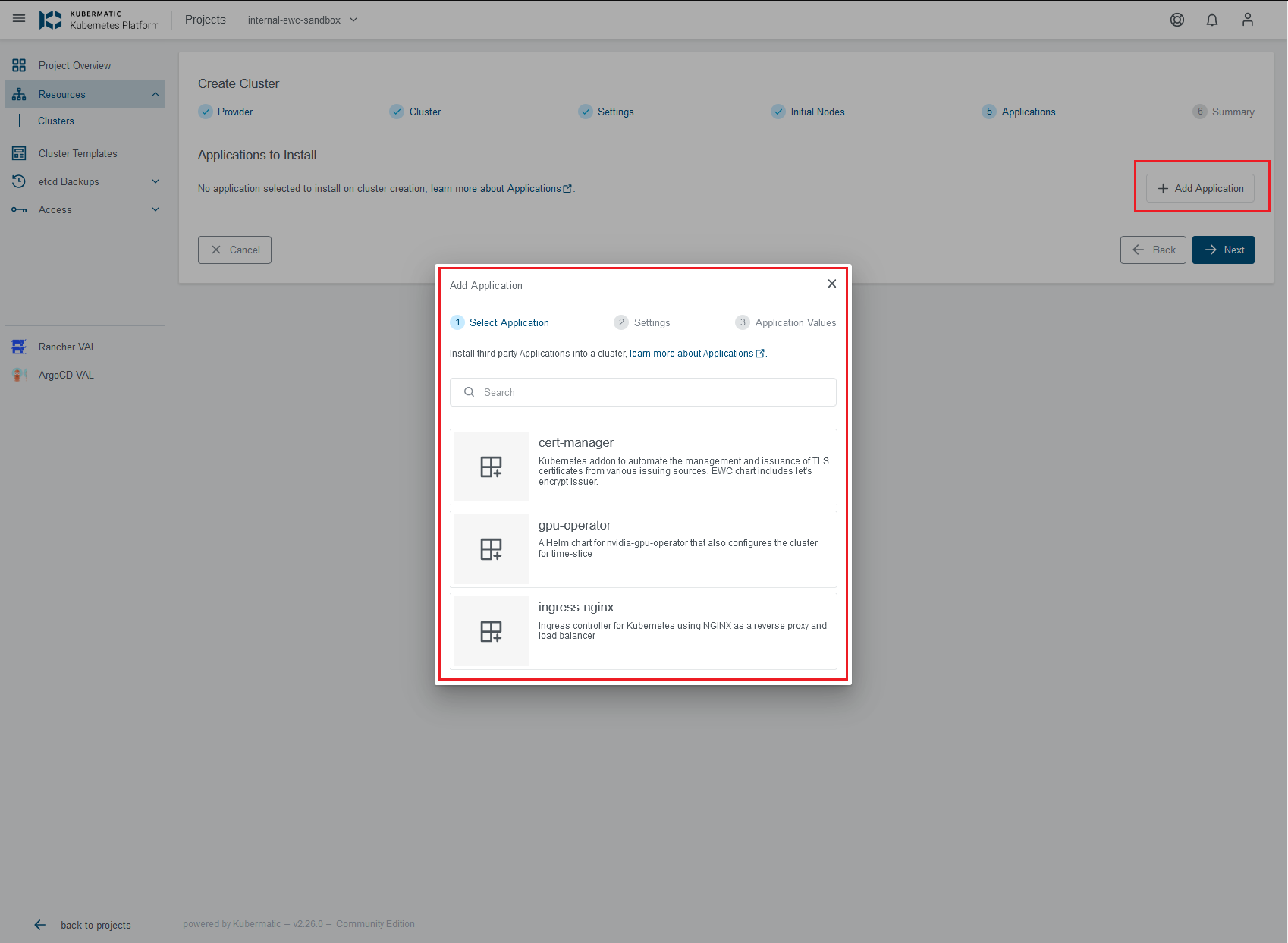Image resolution: width=1288 pixels, height=943 pixels.
Task: Open the user account menu icon
Action: click(x=1248, y=20)
